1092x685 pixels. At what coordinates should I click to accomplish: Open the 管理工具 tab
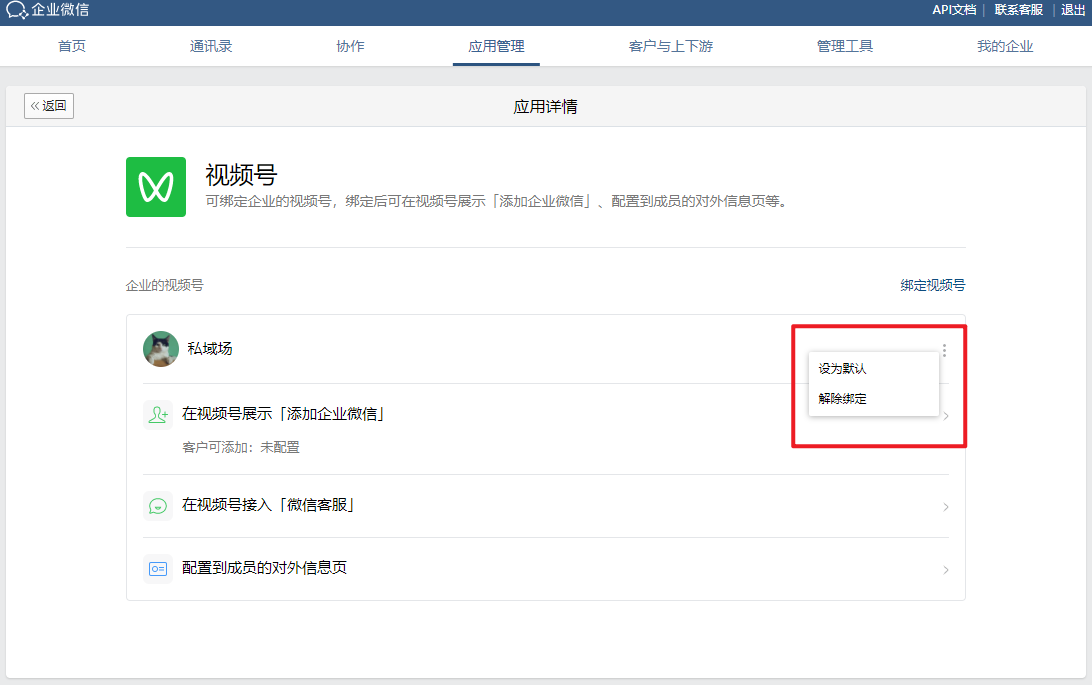click(845, 46)
